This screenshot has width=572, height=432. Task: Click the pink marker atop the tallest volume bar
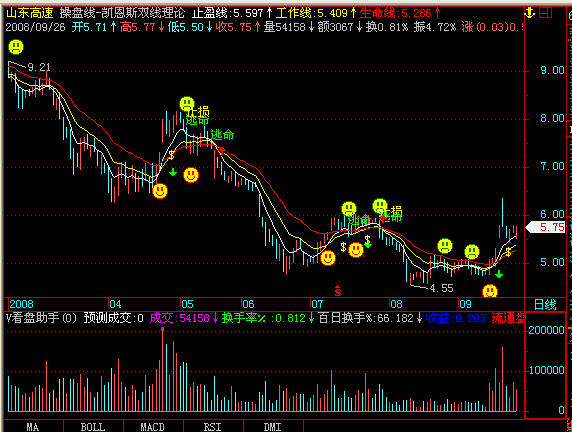point(162,329)
